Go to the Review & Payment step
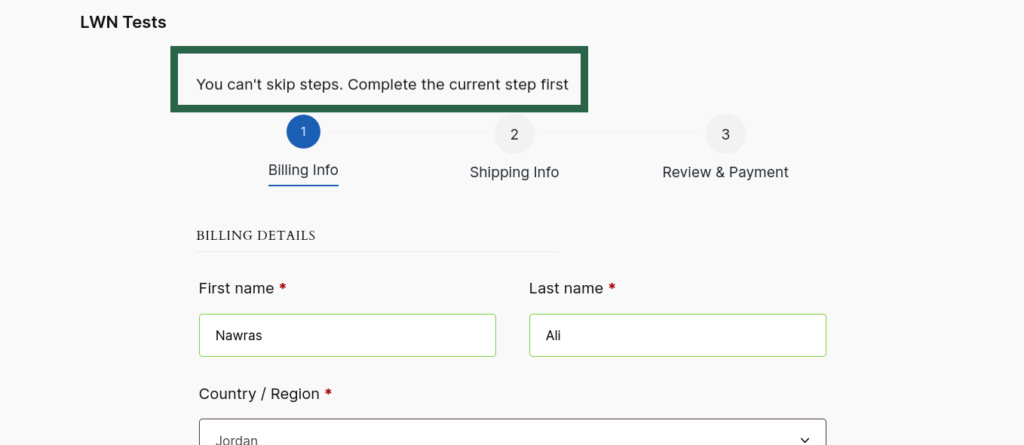This screenshot has height=445, width=1024. [x=725, y=172]
